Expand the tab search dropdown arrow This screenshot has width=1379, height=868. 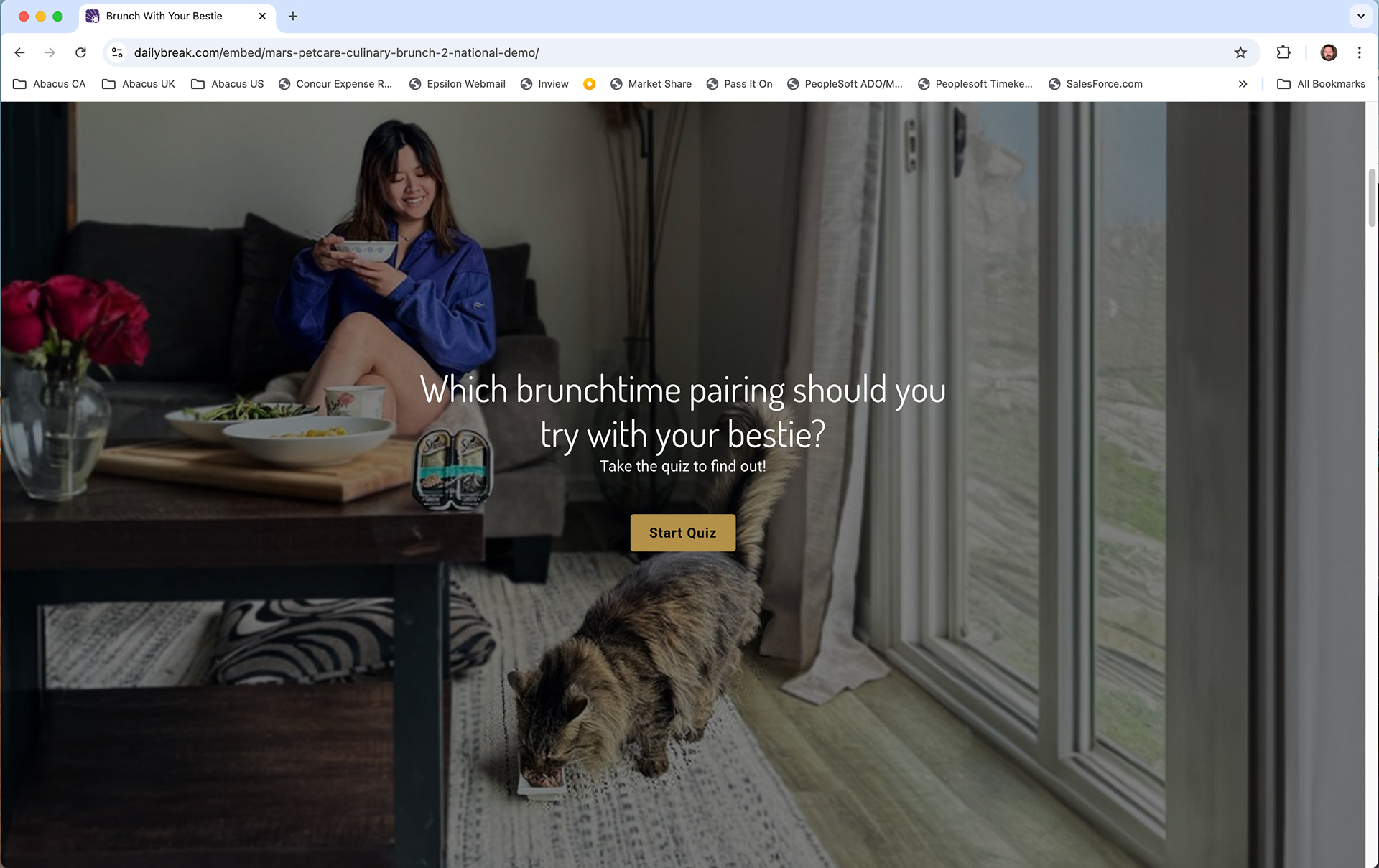point(1360,16)
